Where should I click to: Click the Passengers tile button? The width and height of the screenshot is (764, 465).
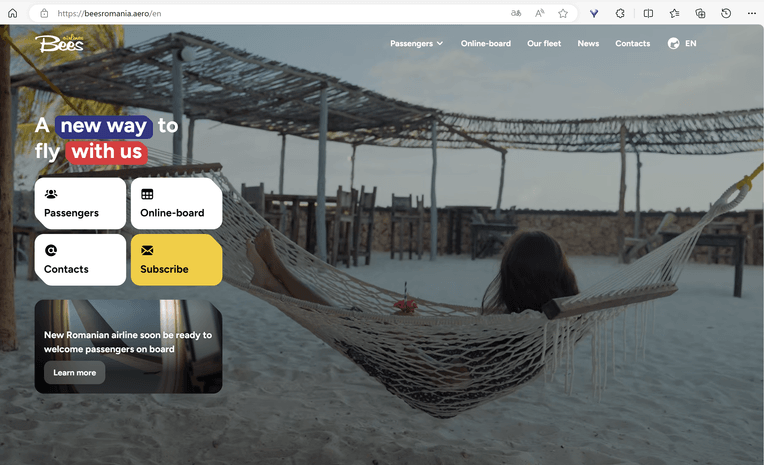tap(80, 203)
